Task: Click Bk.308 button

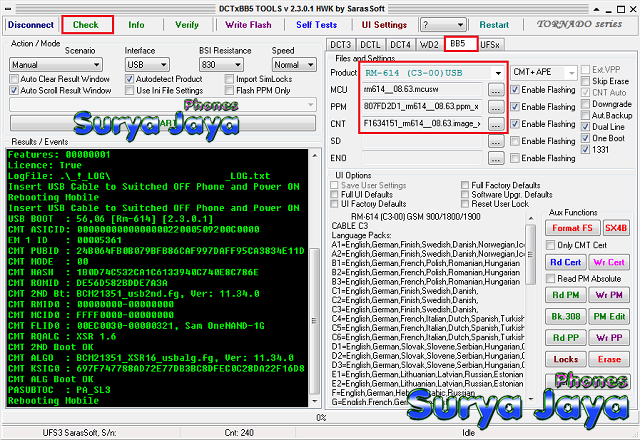Action: 566,316
